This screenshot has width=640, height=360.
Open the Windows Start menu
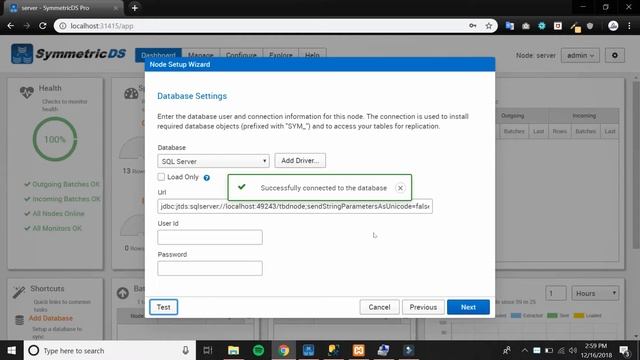11,350
